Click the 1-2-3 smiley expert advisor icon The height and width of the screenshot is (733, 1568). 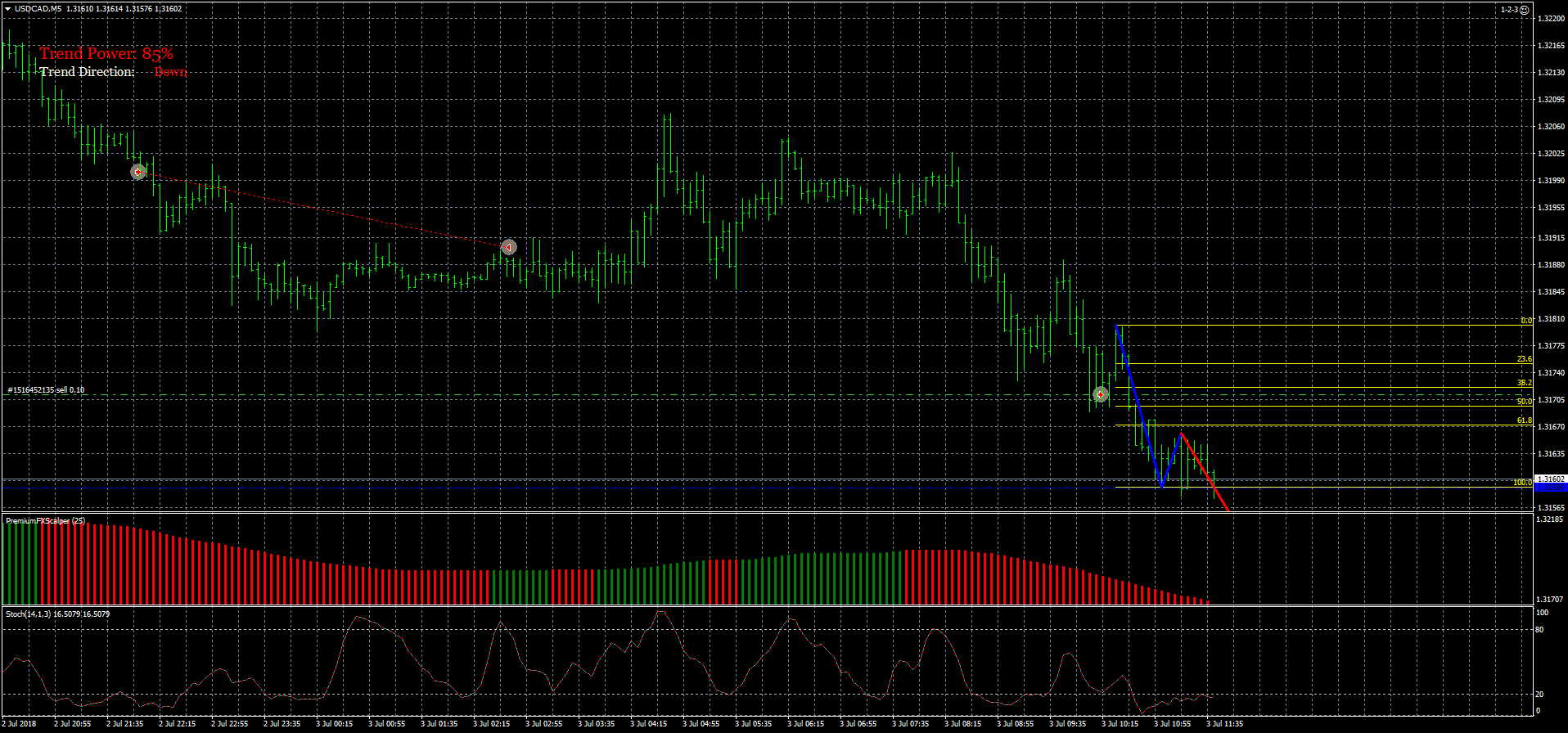click(x=1524, y=10)
